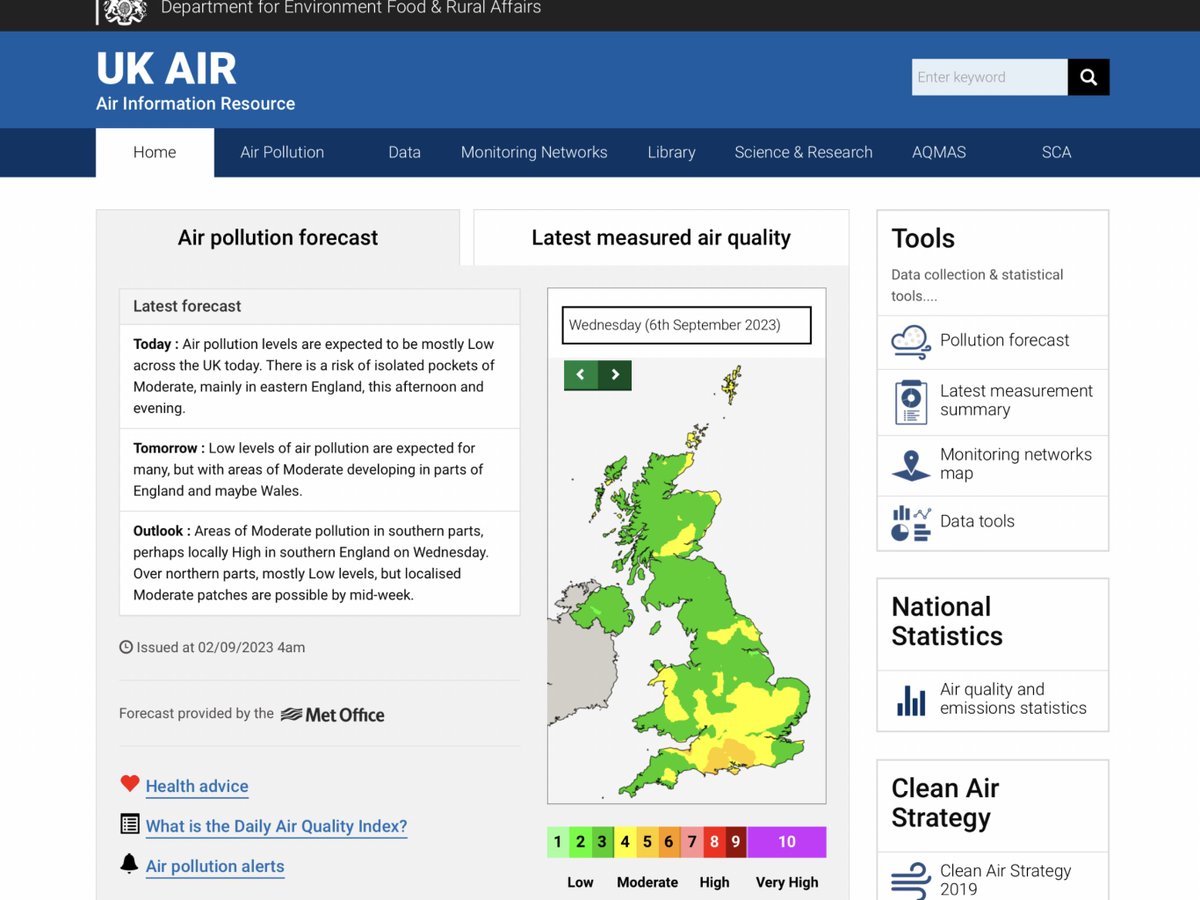Image resolution: width=1200 pixels, height=900 pixels.
Task: Open the Monitoring Networks menu
Action: click(534, 152)
